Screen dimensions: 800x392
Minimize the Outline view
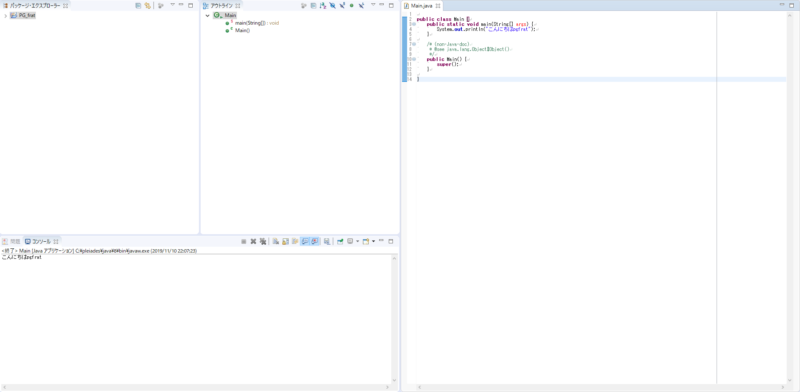point(382,5)
